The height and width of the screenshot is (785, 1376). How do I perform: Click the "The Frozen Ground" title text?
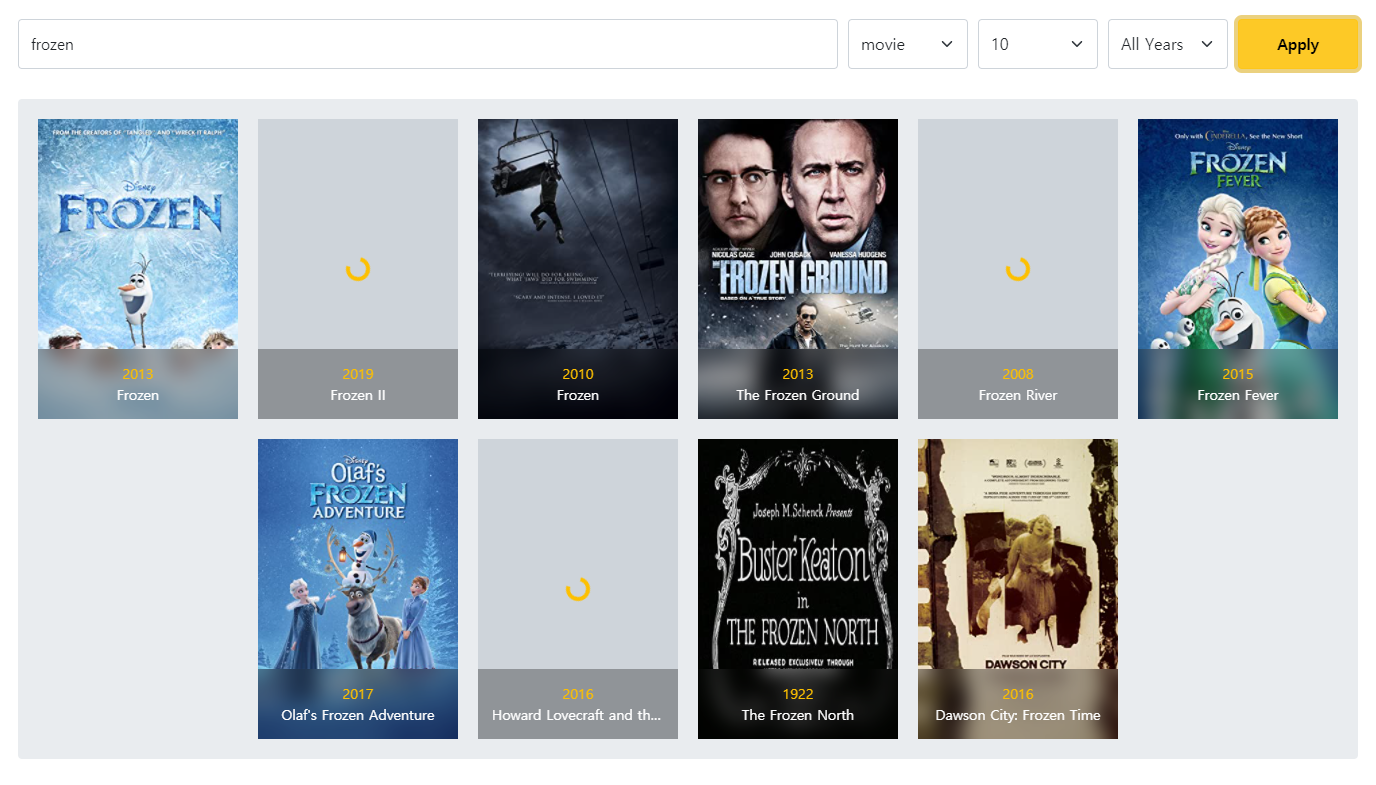[798, 395]
